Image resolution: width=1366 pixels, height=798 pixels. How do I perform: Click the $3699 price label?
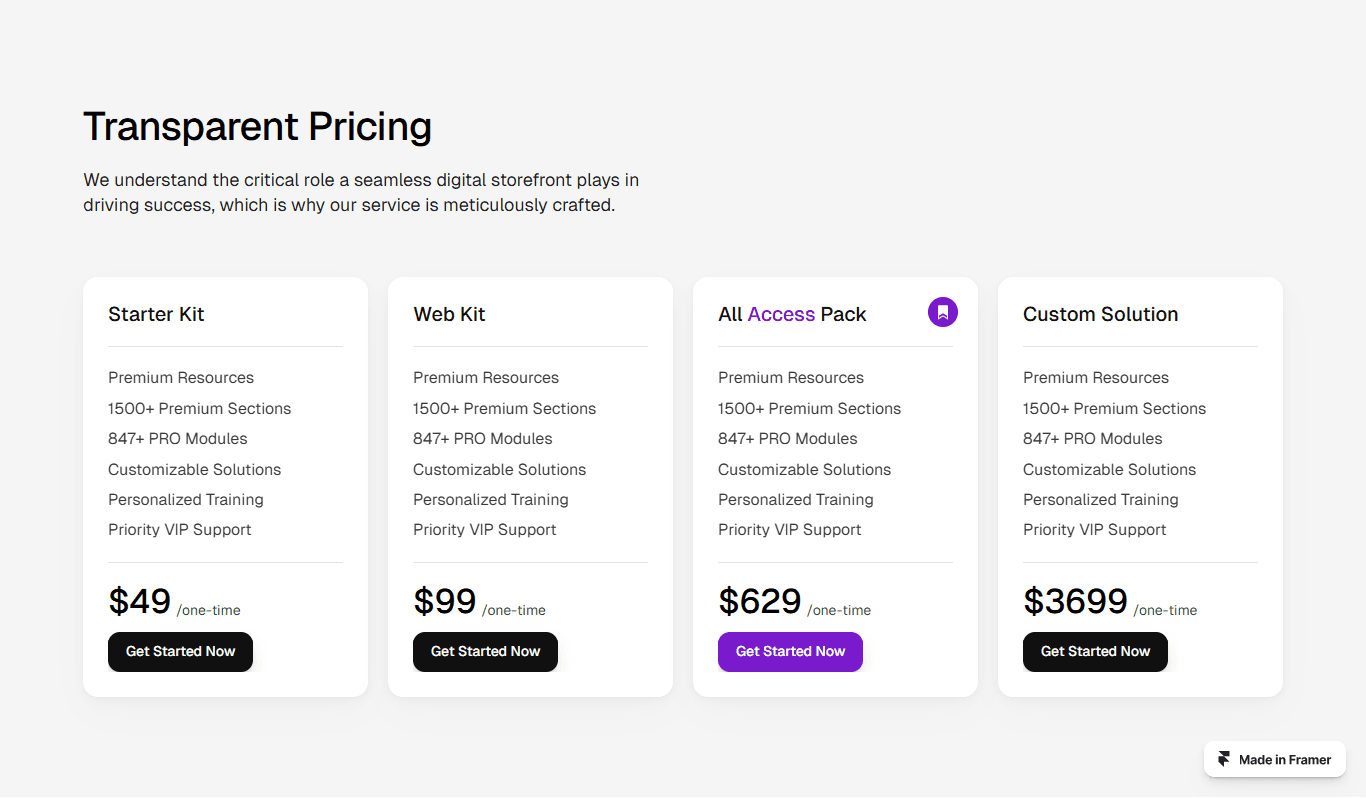click(x=1076, y=601)
